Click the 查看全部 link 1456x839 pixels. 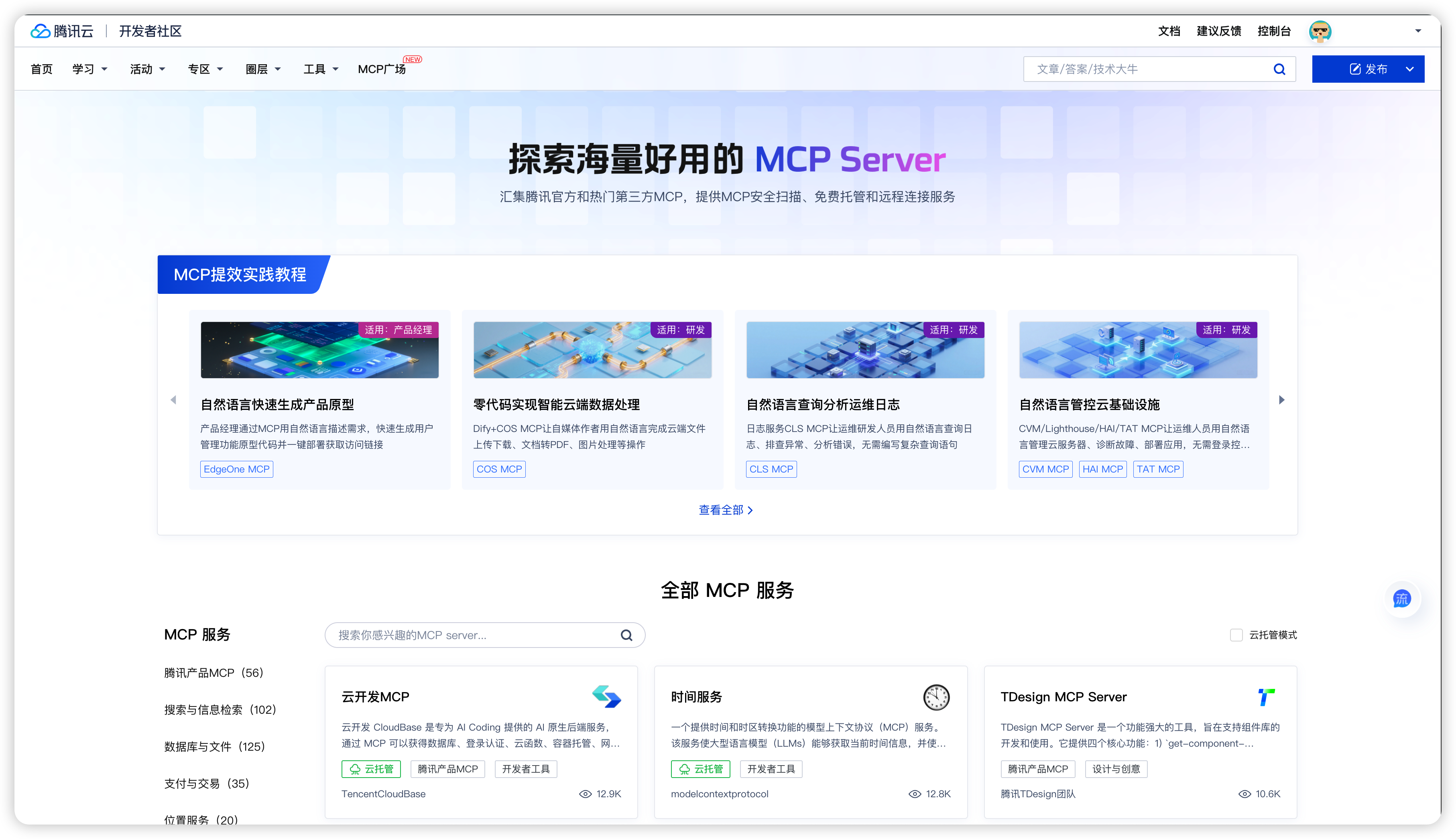click(726, 510)
